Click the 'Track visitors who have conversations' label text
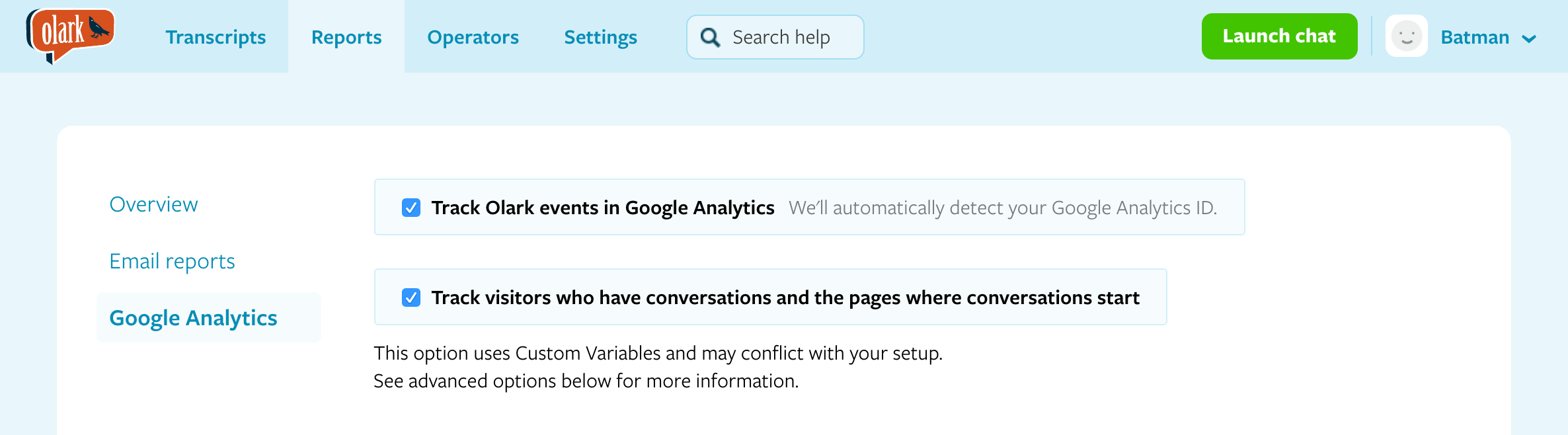 [x=785, y=297]
